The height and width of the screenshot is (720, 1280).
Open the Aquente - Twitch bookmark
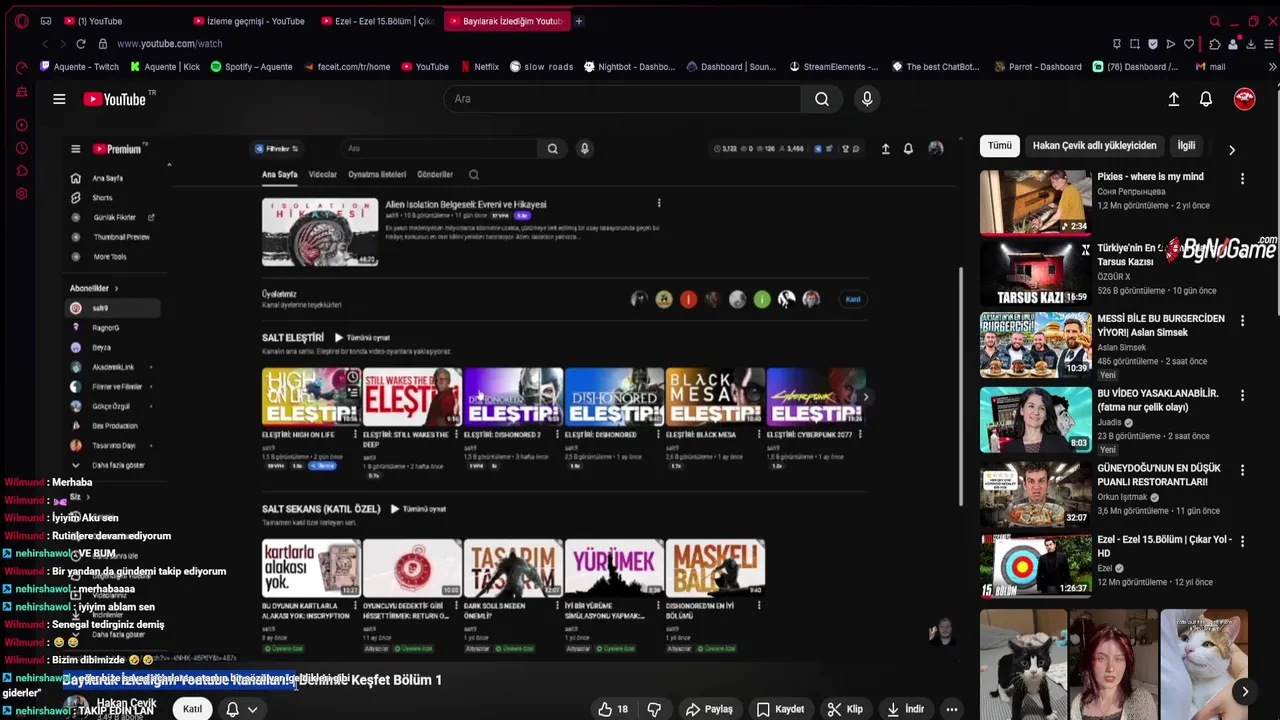pyautogui.click(x=80, y=67)
